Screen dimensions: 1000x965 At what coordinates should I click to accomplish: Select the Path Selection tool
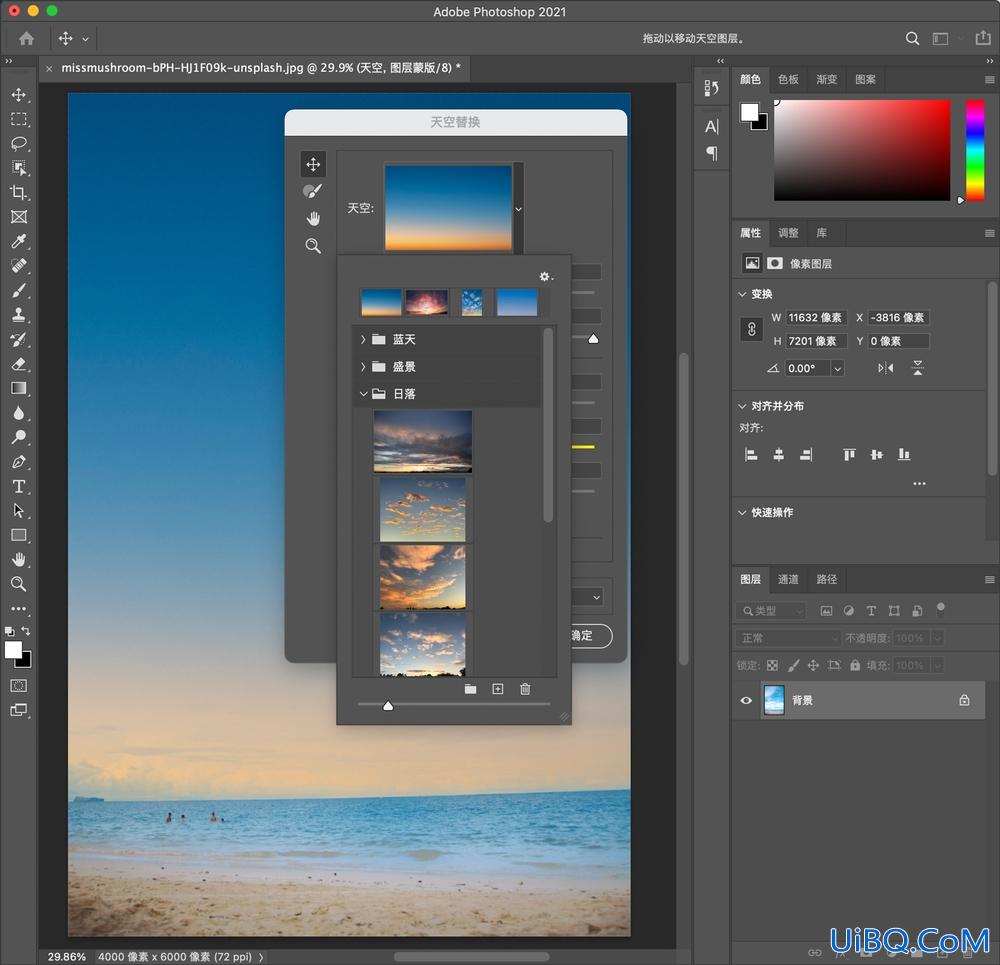(18, 511)
